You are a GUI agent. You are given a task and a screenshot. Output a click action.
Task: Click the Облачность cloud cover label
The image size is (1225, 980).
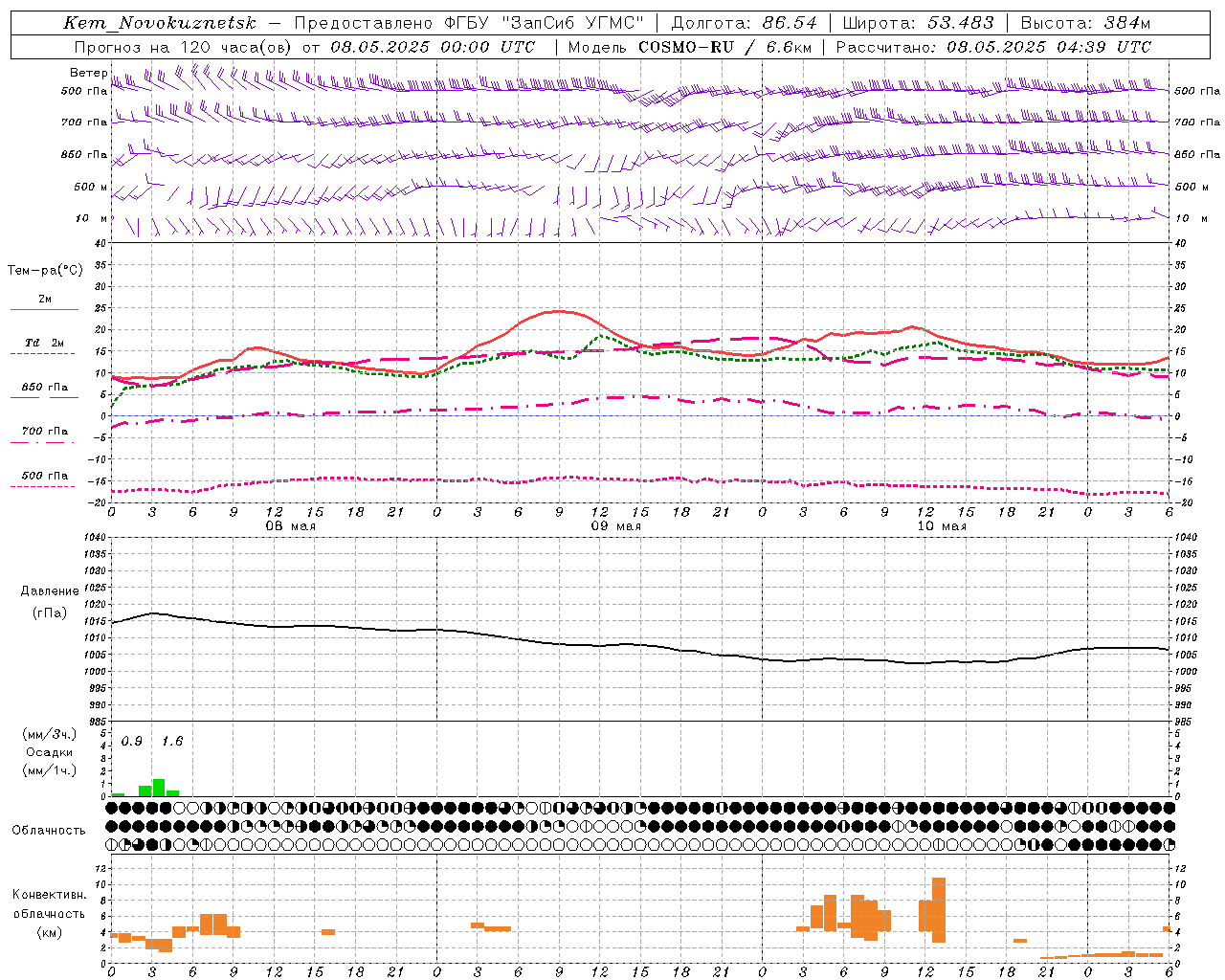(49, 830)
